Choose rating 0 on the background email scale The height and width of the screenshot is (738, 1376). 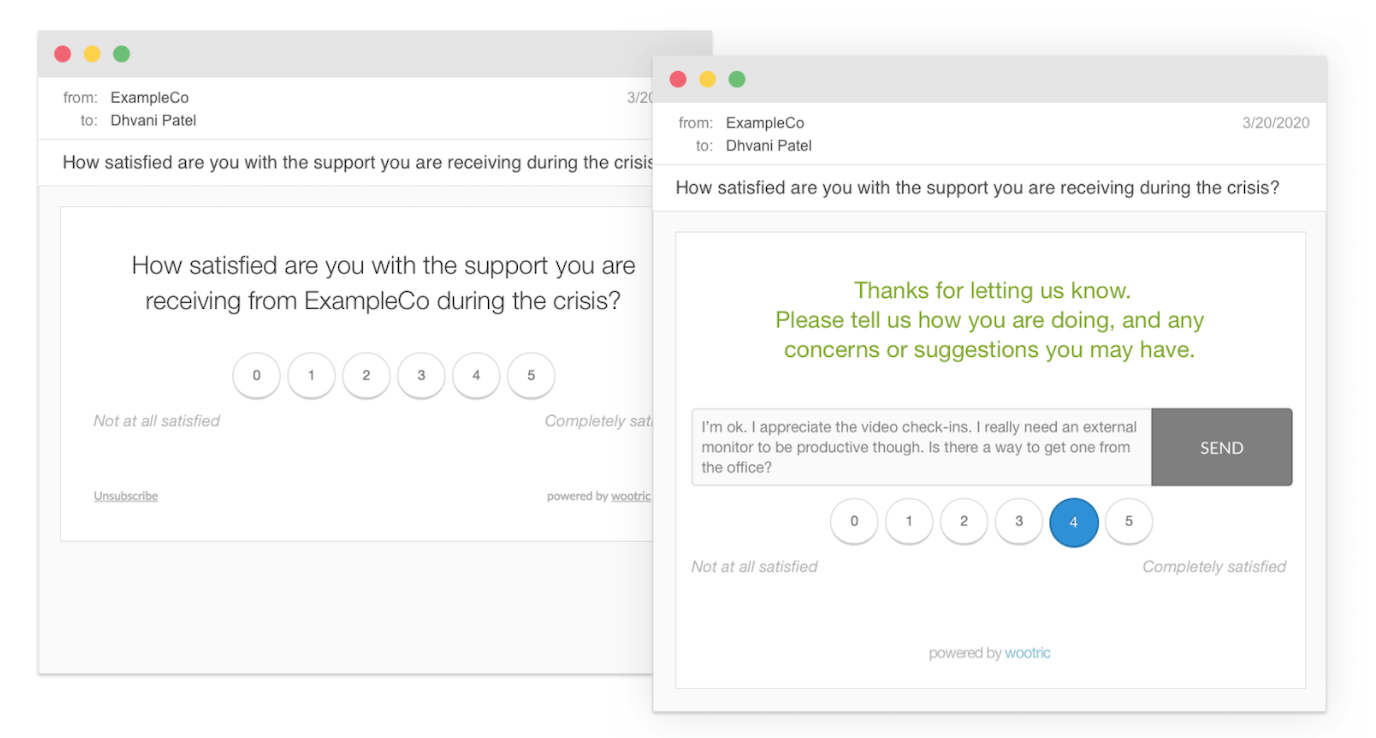[256, 375]
